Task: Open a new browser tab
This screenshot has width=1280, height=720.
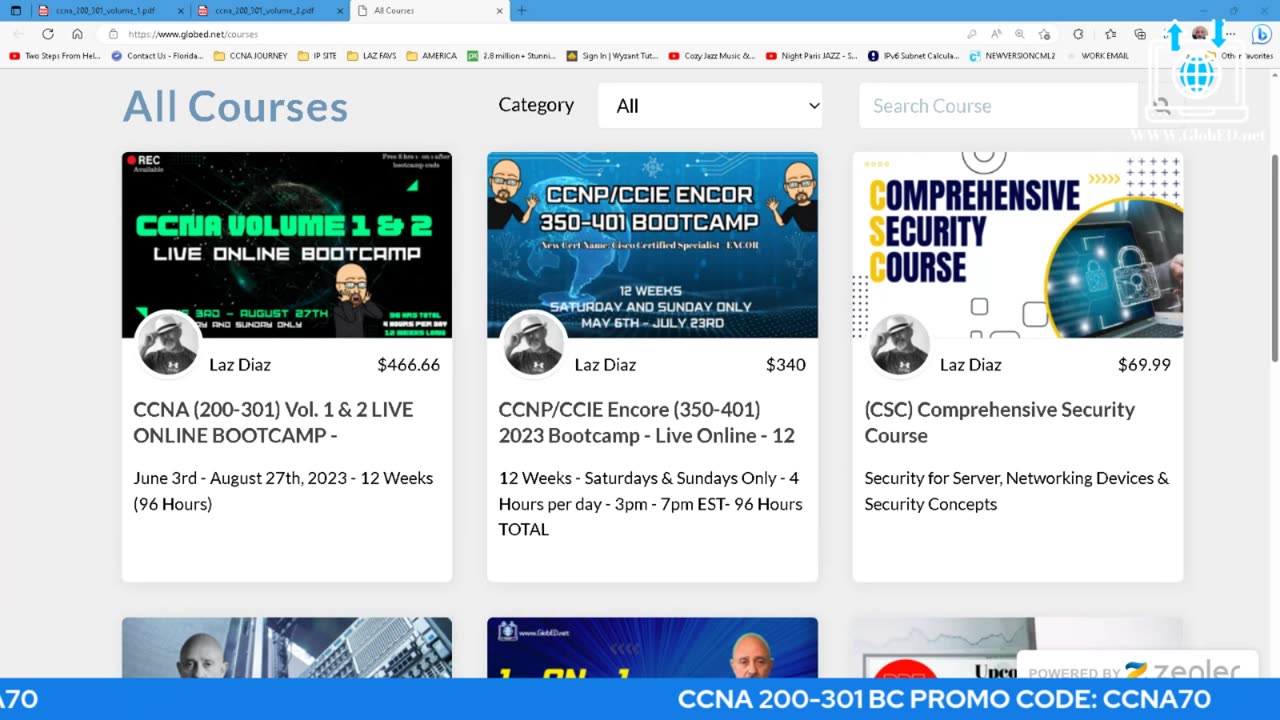Action: pyautogui.click(x=521, y=10)
